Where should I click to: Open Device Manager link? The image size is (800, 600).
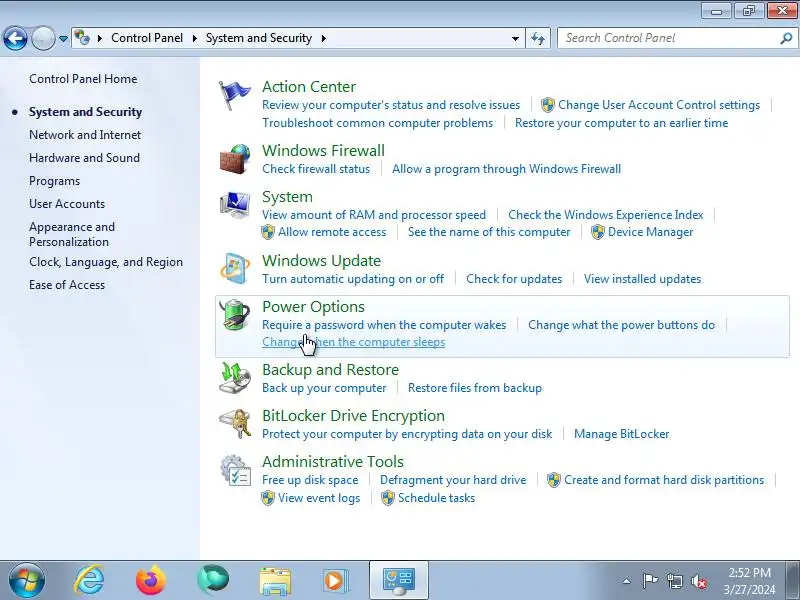[x=651, y=232]
